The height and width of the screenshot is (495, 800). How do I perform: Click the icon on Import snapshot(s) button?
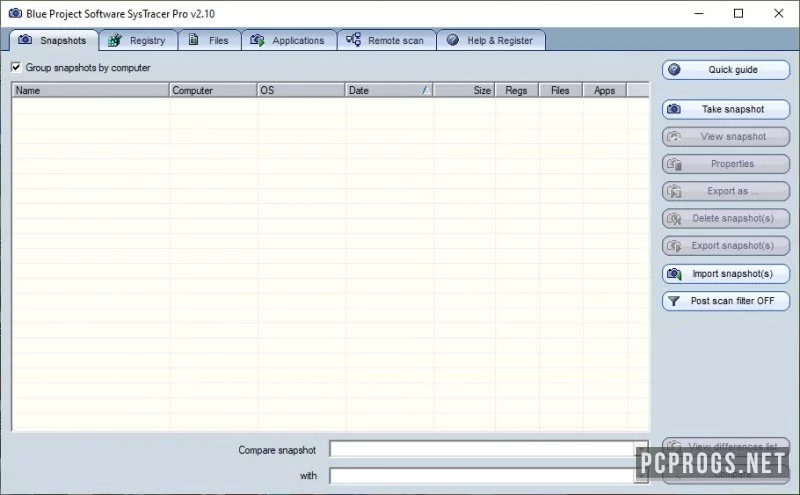674,274
